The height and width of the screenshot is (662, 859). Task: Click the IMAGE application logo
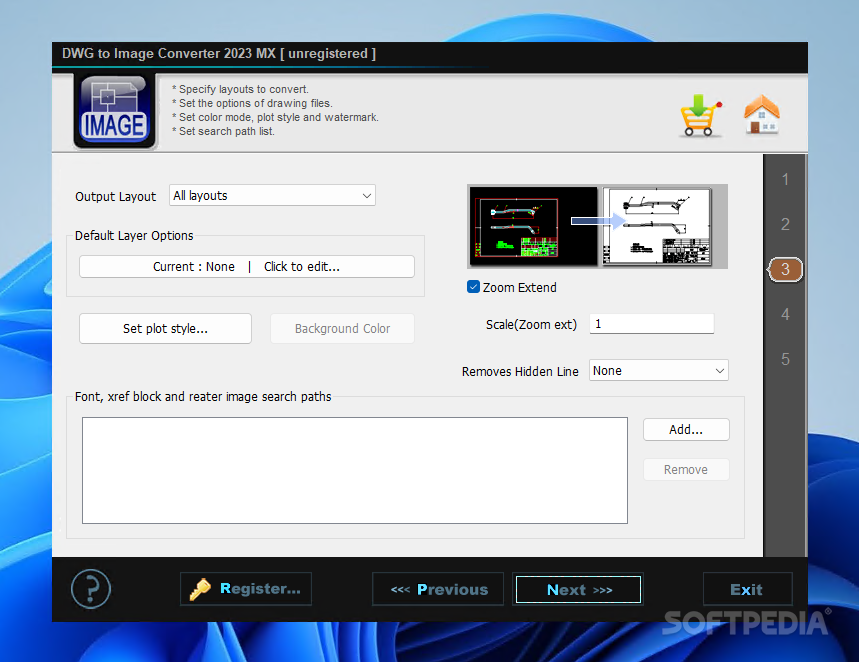click(114, 111)
